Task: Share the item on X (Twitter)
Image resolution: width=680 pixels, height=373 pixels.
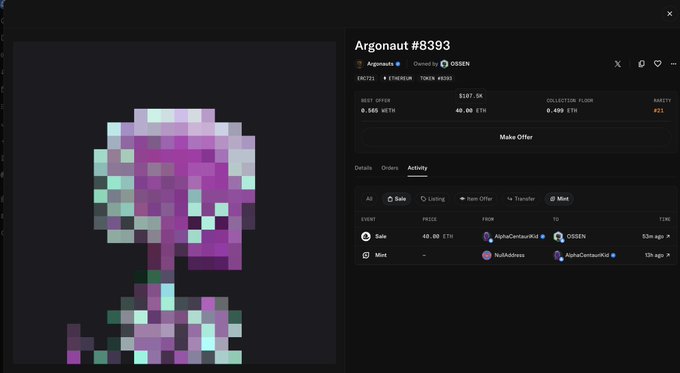Action: [x=618, y=64]
